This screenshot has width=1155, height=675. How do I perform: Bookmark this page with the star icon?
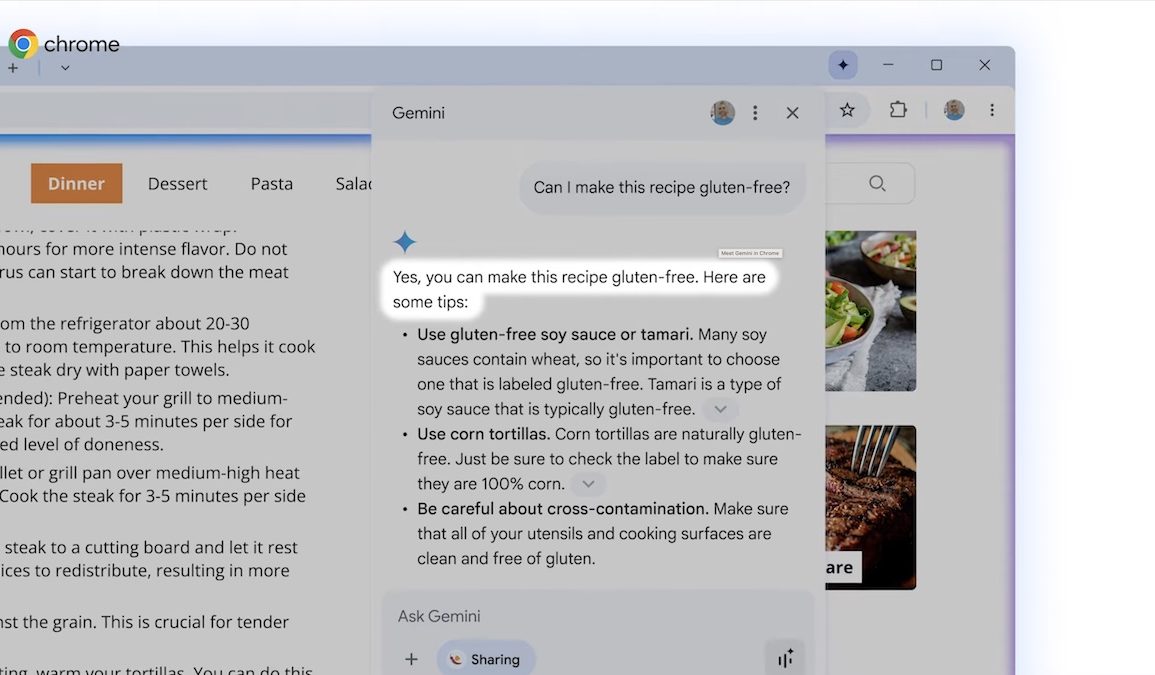click(847, 110)
